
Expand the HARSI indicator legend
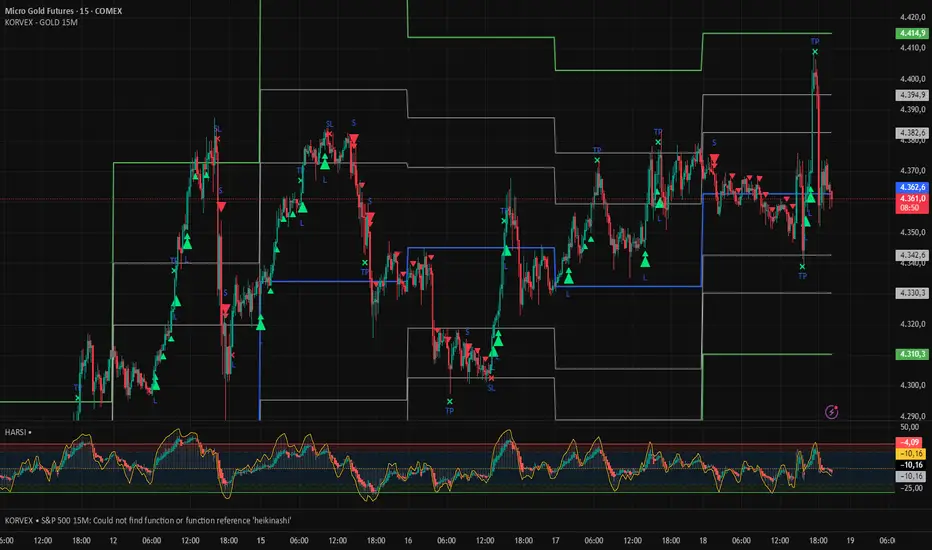(15, 432)
